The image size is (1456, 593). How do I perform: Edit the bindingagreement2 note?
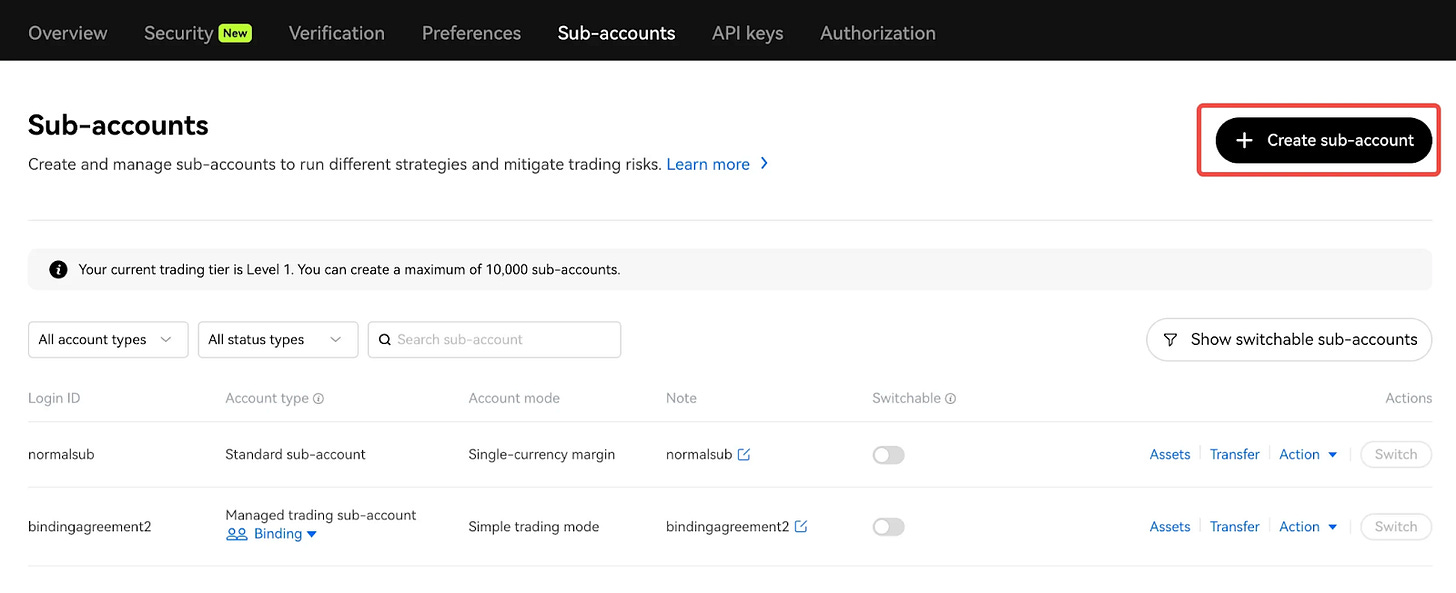(801, 527)
